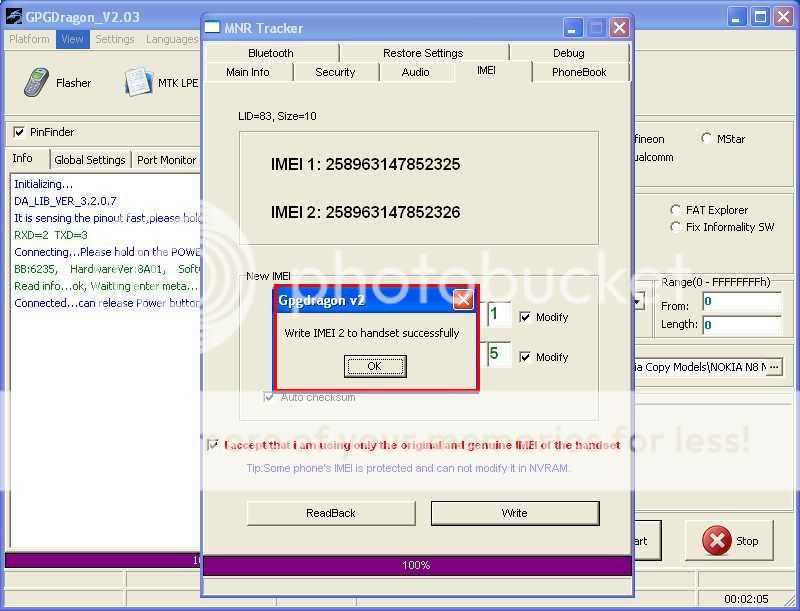Click the Stop button

(x=730, y=541)
